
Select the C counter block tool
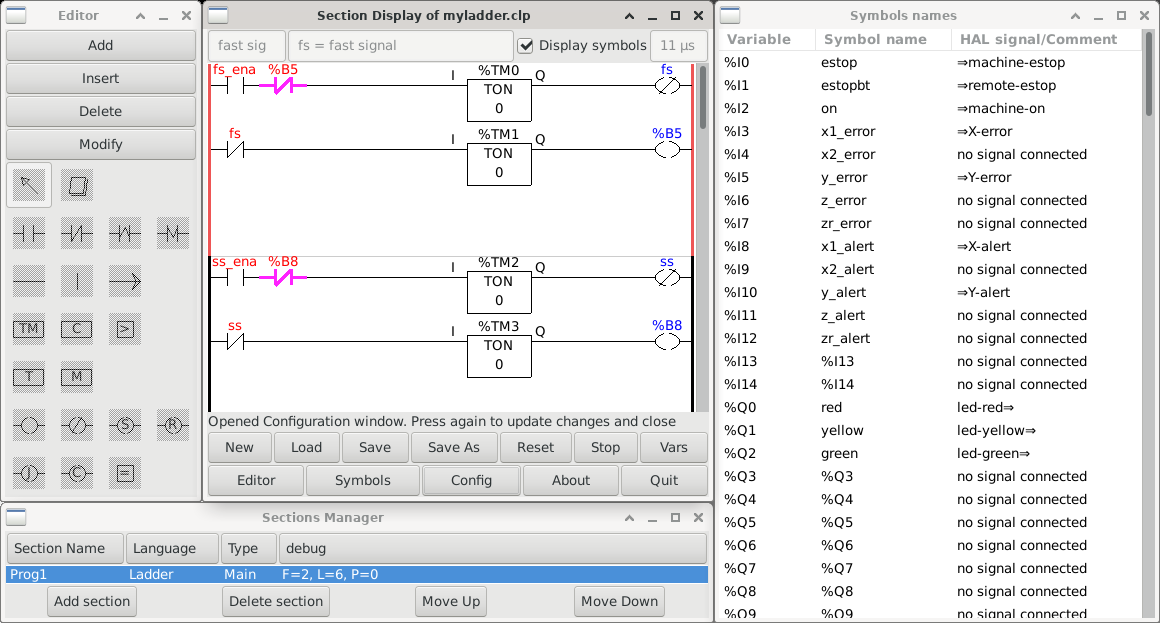(x=77, y=329)
